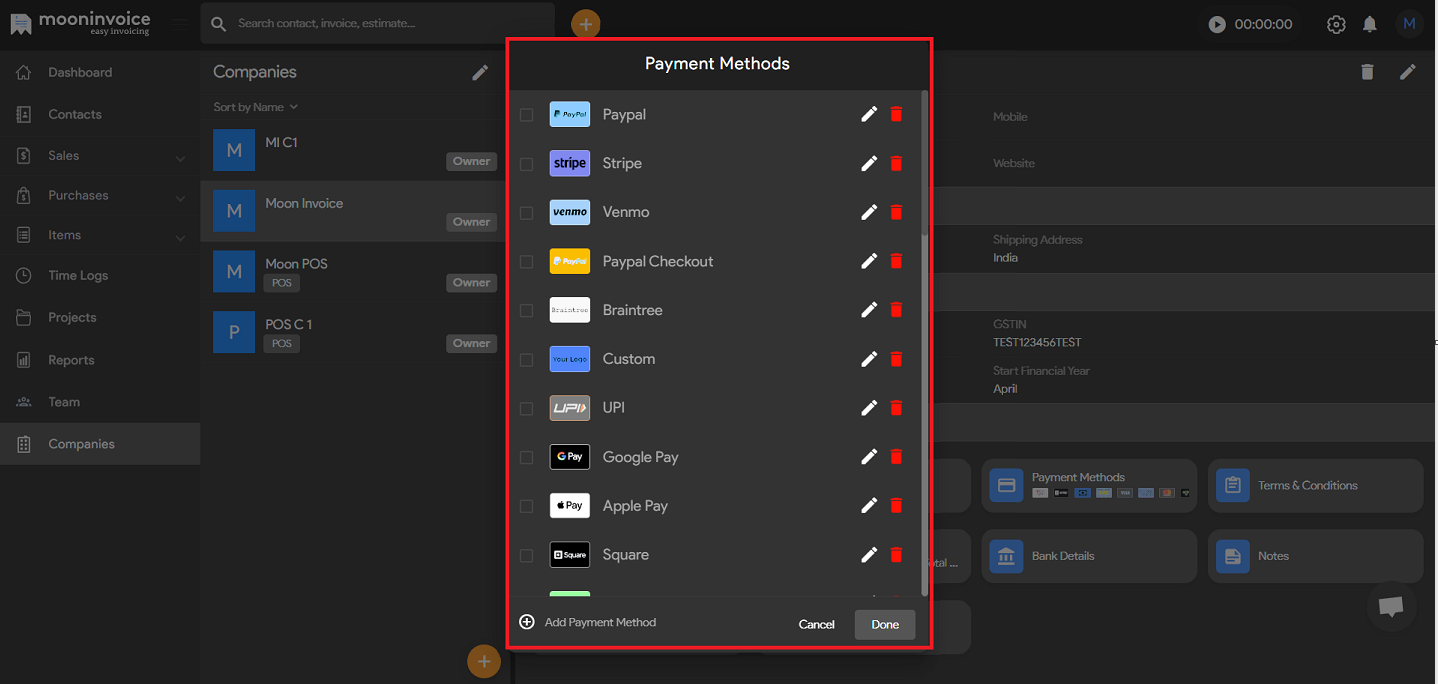Viewport: 1438px width, 684px height.
Task: Check the Paypal Checkout checkbox
Action: tap(526, 262)
